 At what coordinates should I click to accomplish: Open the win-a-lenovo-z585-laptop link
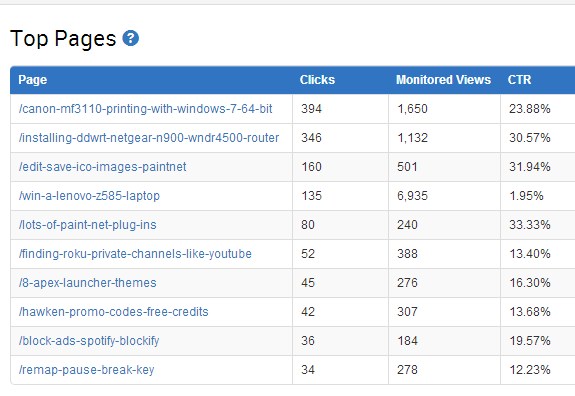(89, 196)
